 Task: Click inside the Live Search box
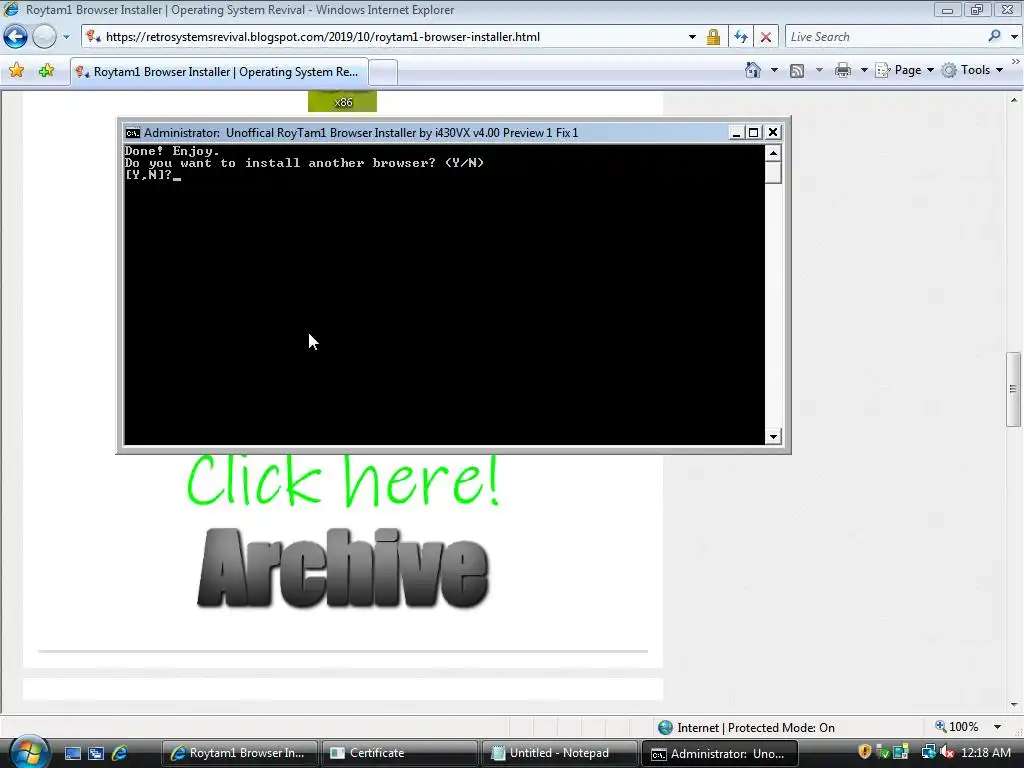coord(885,37)
